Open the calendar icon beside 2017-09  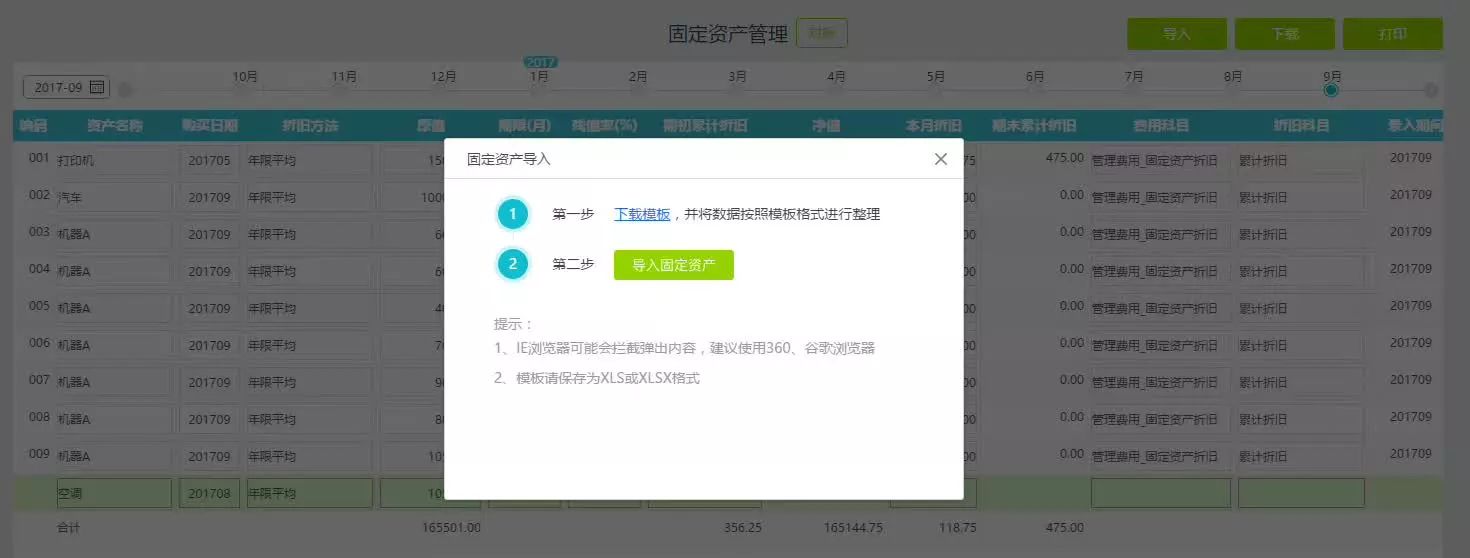point(97,88)
